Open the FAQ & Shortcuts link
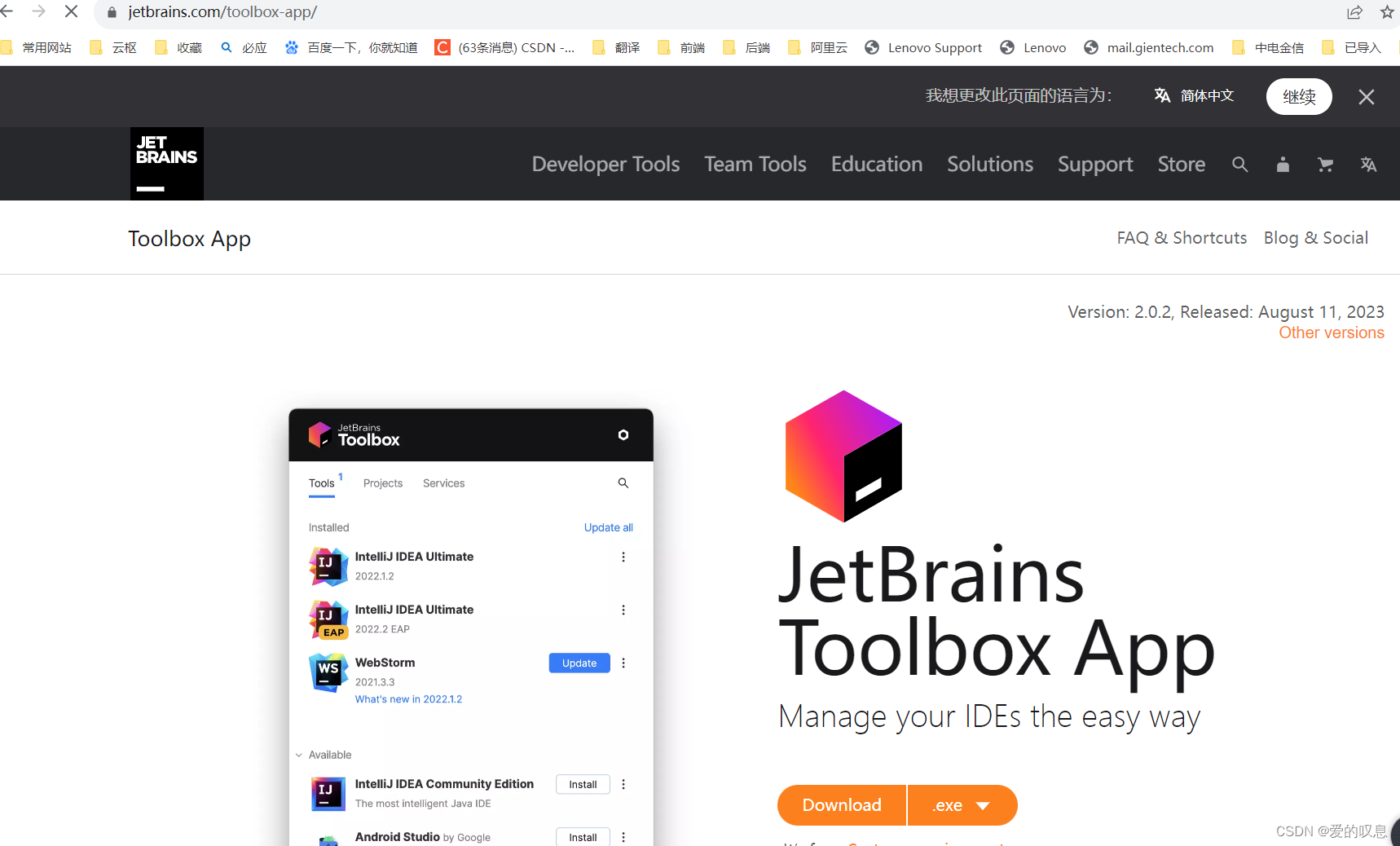Screen dimensions: 1400x846 tap(1182, 238)
